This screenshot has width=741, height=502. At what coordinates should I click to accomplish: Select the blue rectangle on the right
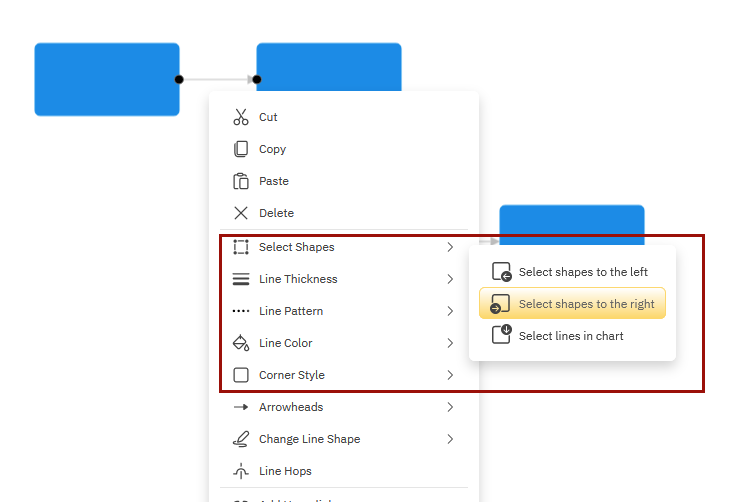571,220
